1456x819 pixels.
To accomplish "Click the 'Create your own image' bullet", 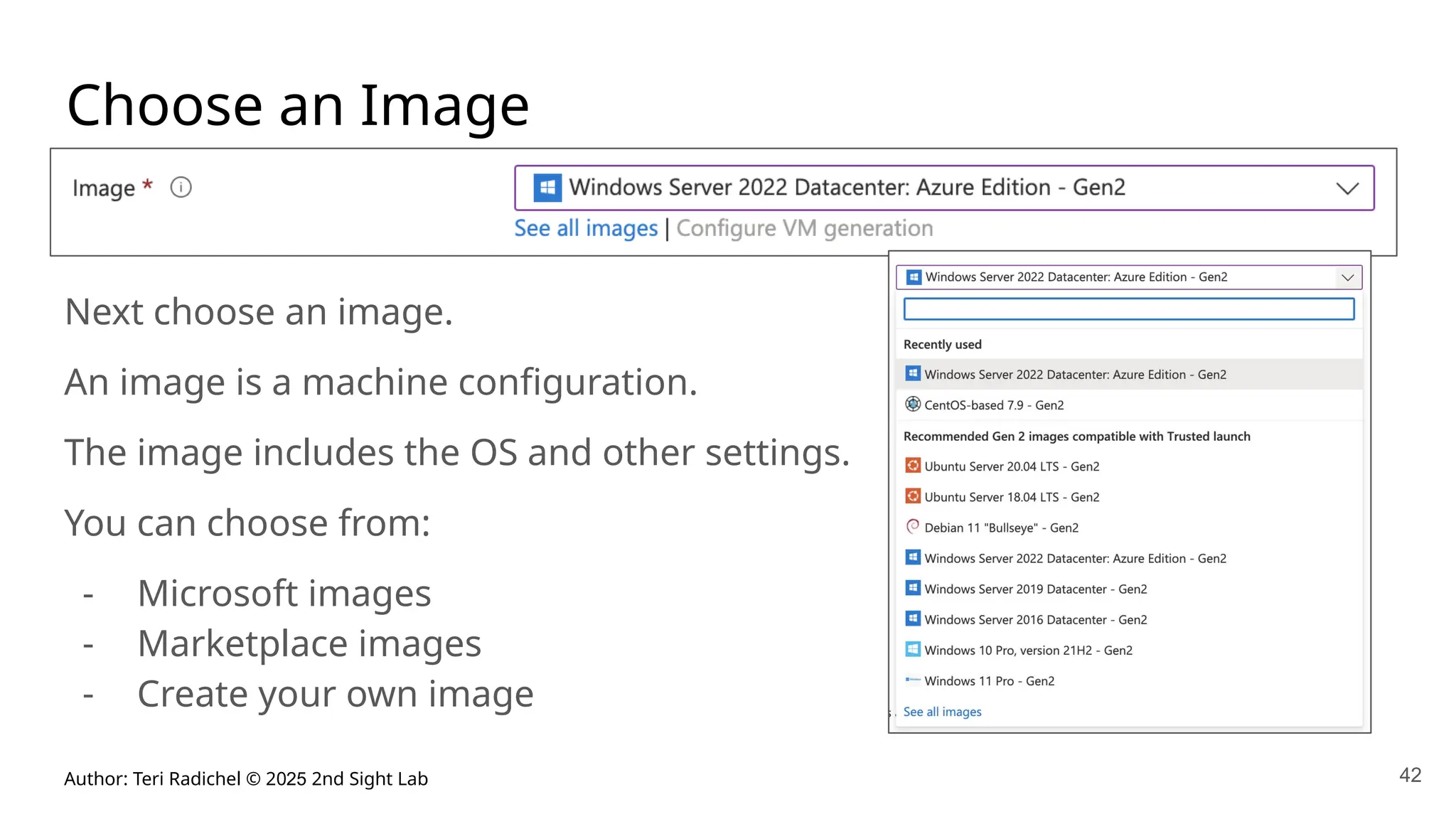I will pos(336,694).
